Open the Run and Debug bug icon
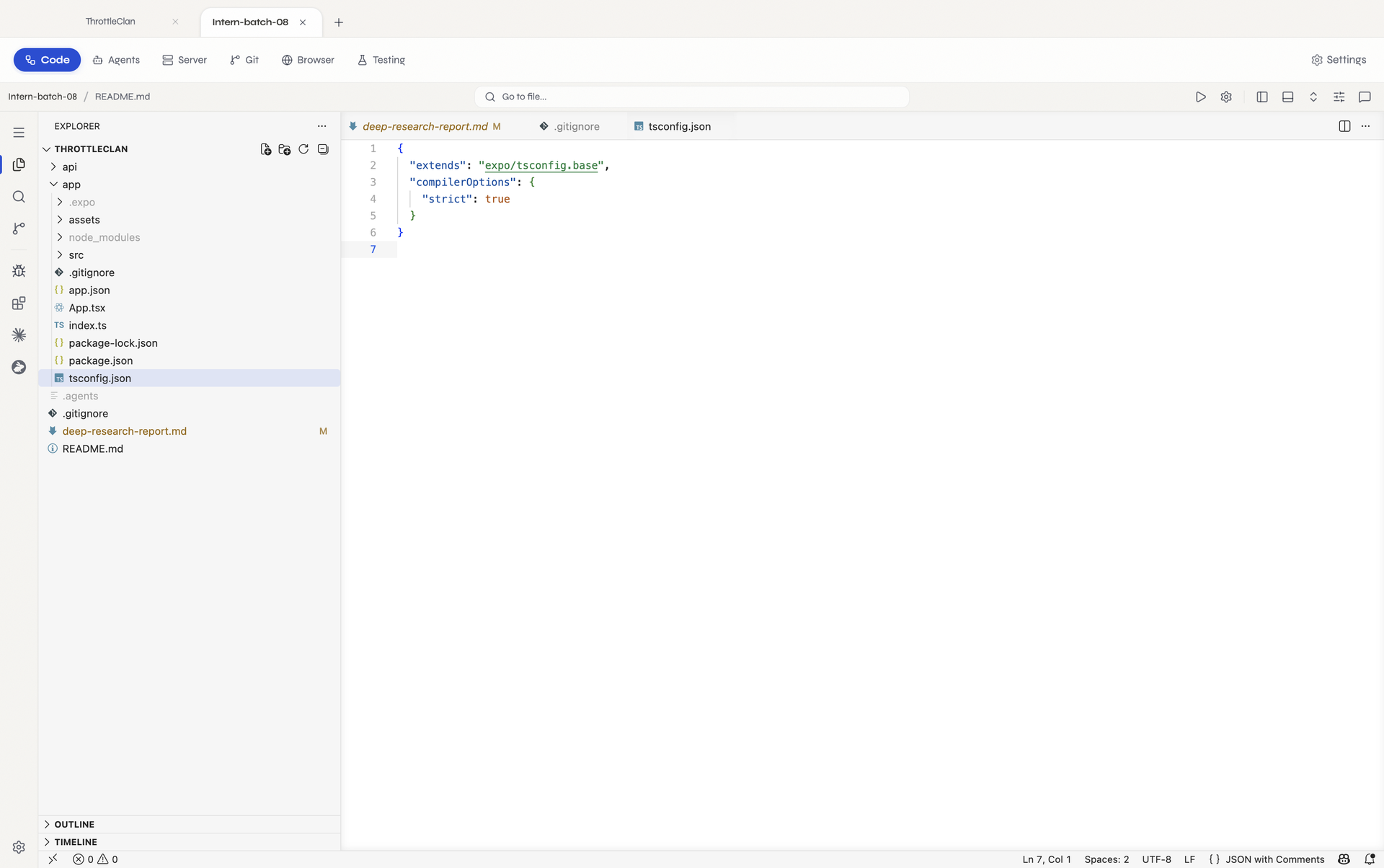This screenshot has width=1384, height=868. [x=19, y=271]
